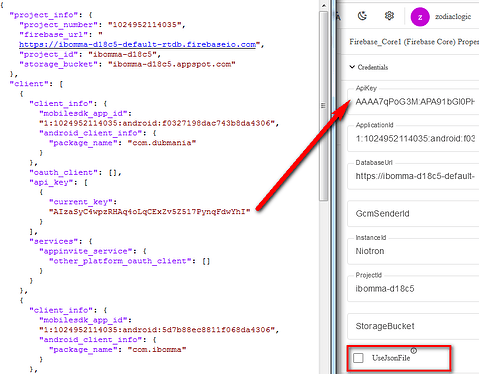Click the "services" key text
The width and height of the screenshot is (479, 374).
coord(56,241)
